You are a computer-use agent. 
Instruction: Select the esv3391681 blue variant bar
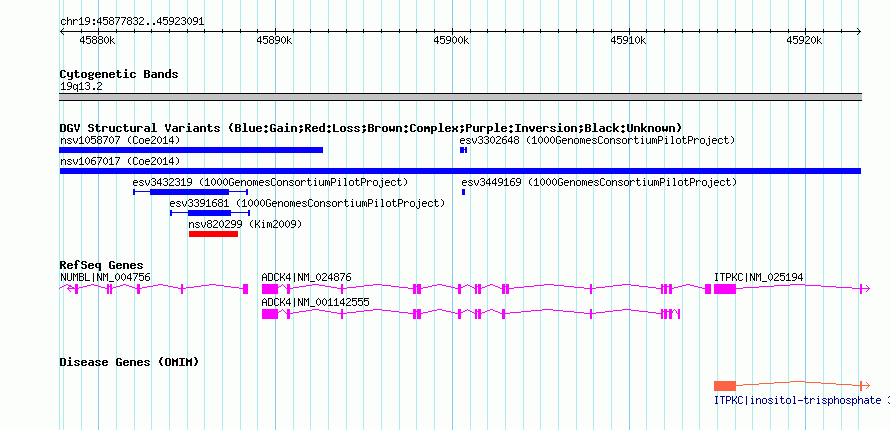209,213
